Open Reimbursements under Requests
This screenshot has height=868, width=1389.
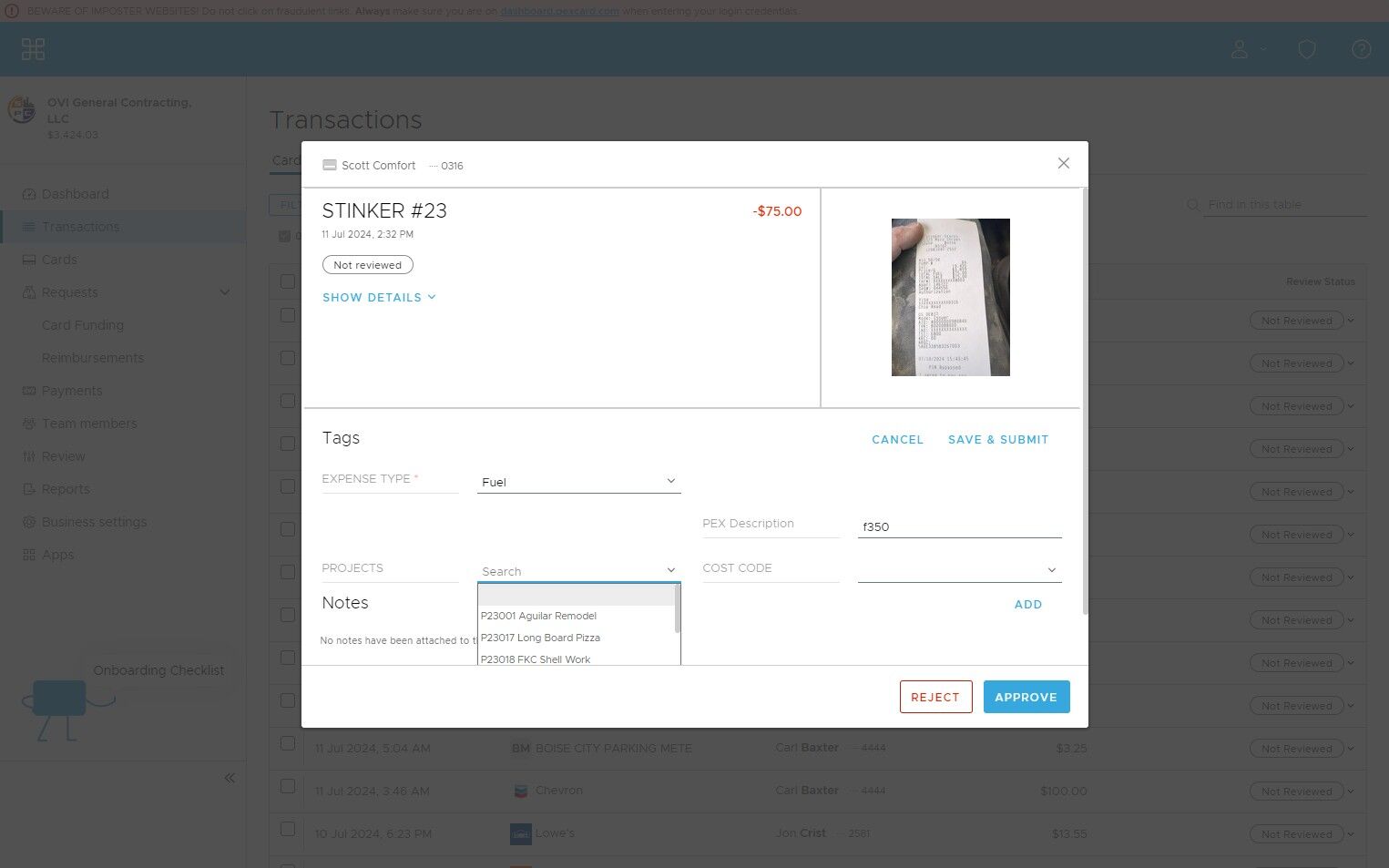tap(93, 358)
